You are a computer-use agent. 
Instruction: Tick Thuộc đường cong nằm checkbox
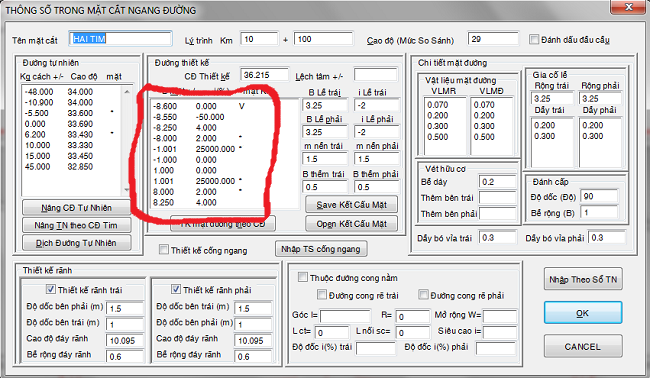(x=303, y=277)
